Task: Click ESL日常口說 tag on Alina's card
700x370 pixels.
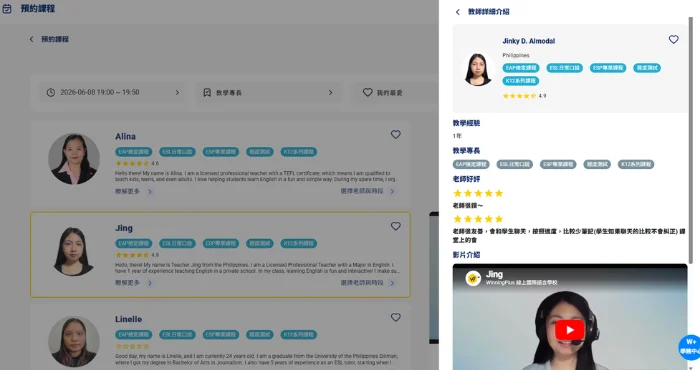Action: (177, 152)
